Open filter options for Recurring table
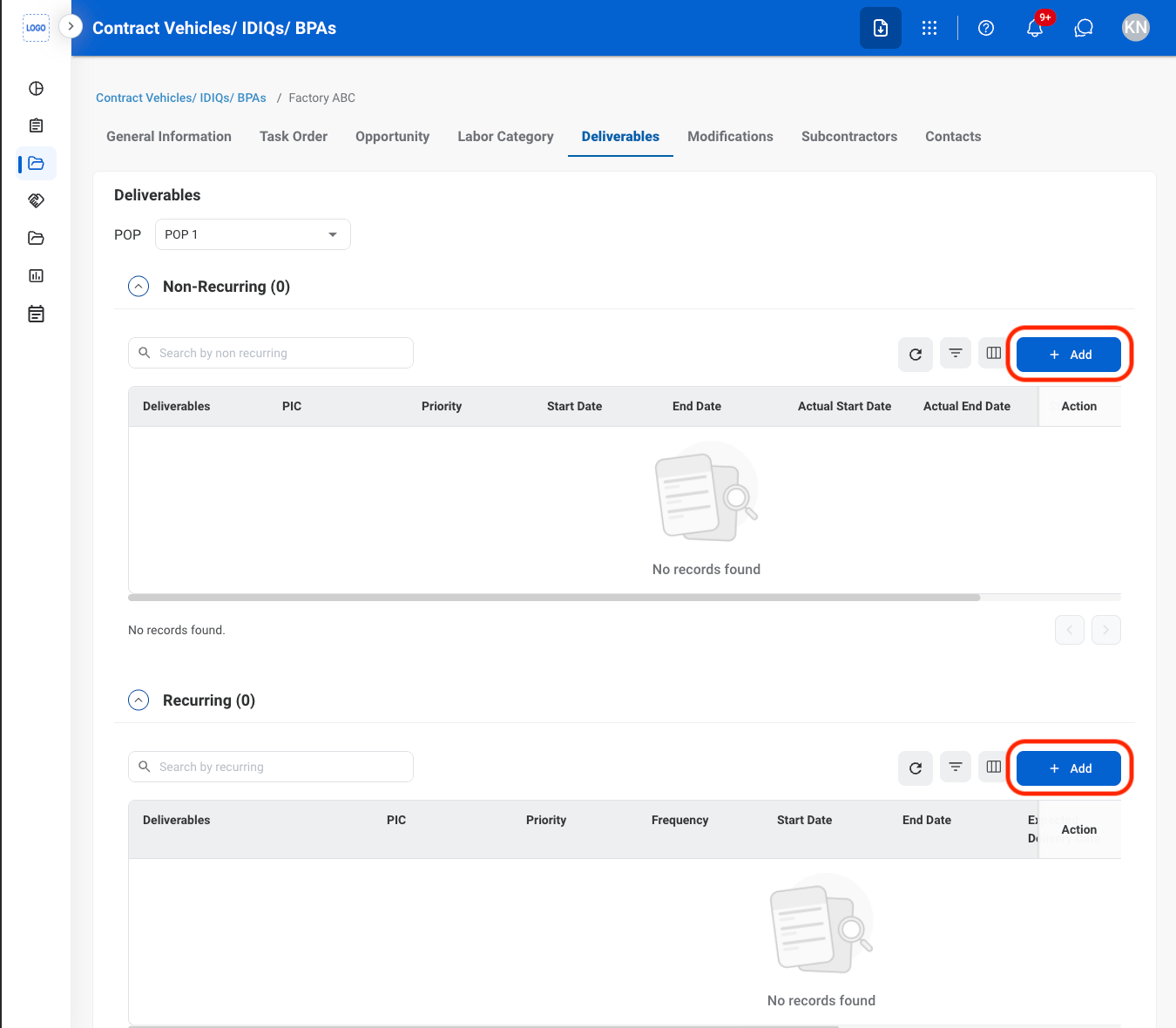This screenshot has height=1028, width=1176. (x=956, y=767)
